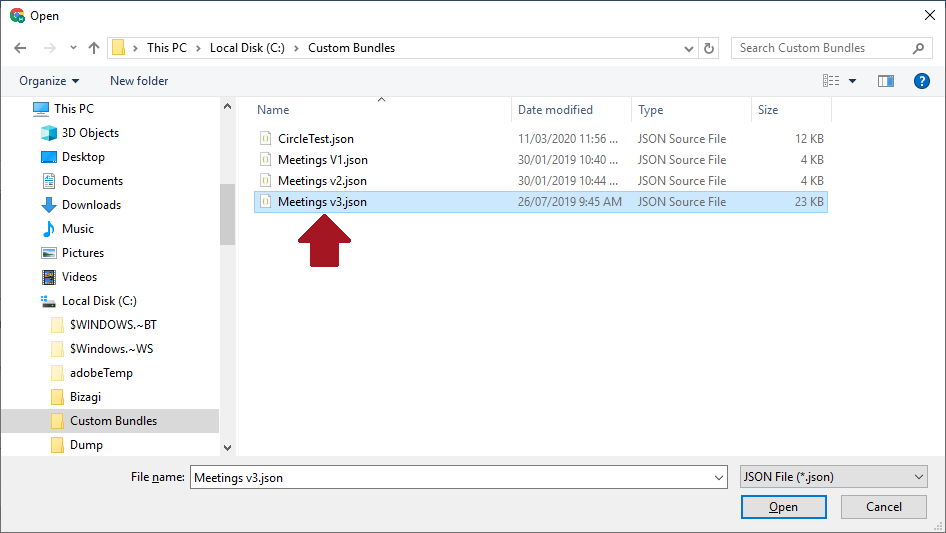This screenshot has width=946, height=533.
Task: Create a New folder
Action: (139, 81)
